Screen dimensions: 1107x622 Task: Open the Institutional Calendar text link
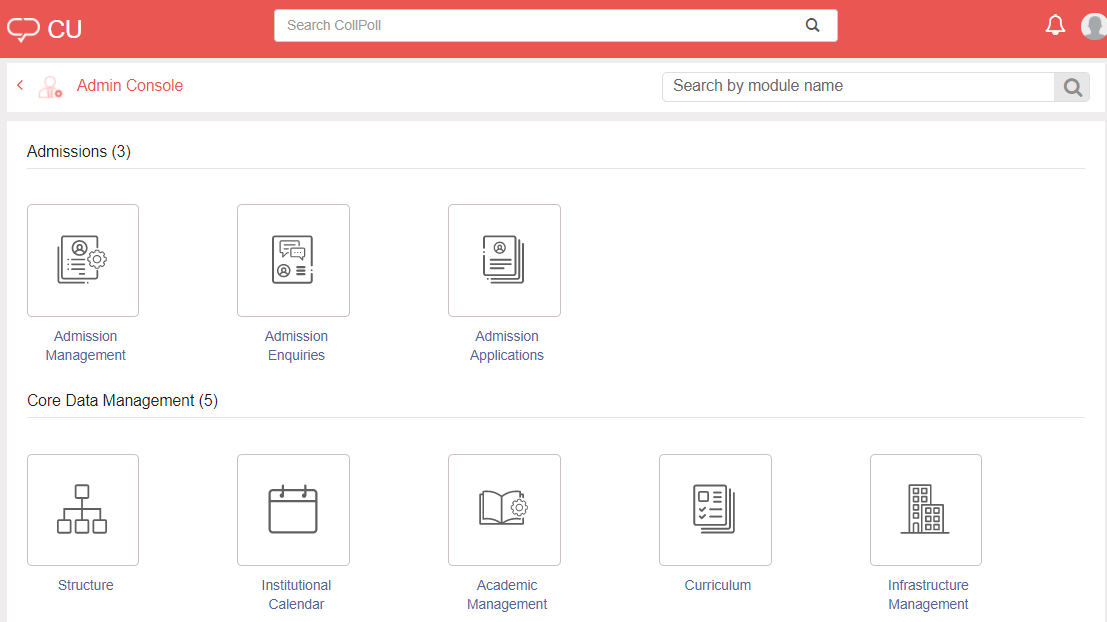pos(297,594)
